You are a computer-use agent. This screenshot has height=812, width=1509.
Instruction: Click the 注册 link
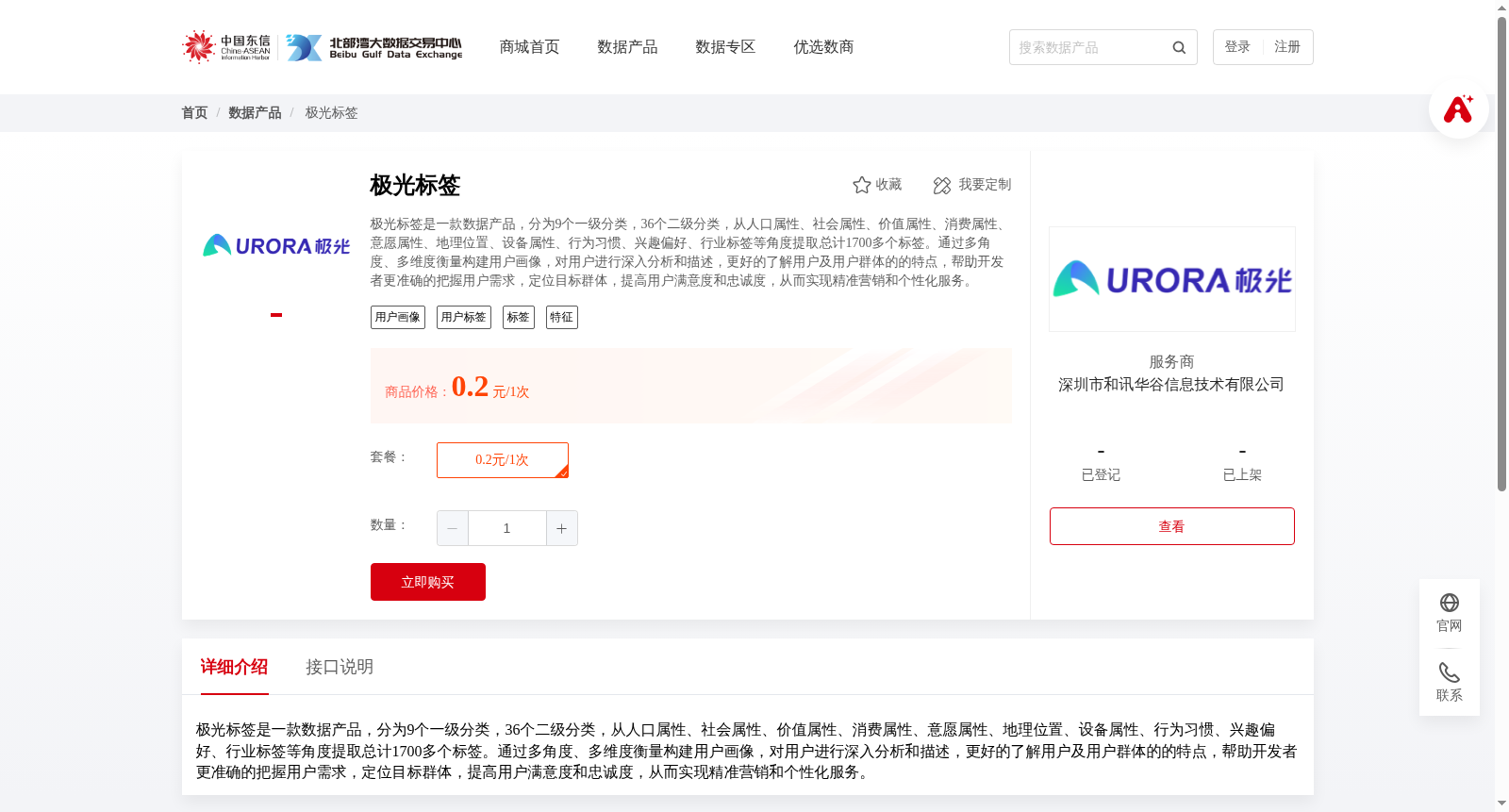point(1287,47)
